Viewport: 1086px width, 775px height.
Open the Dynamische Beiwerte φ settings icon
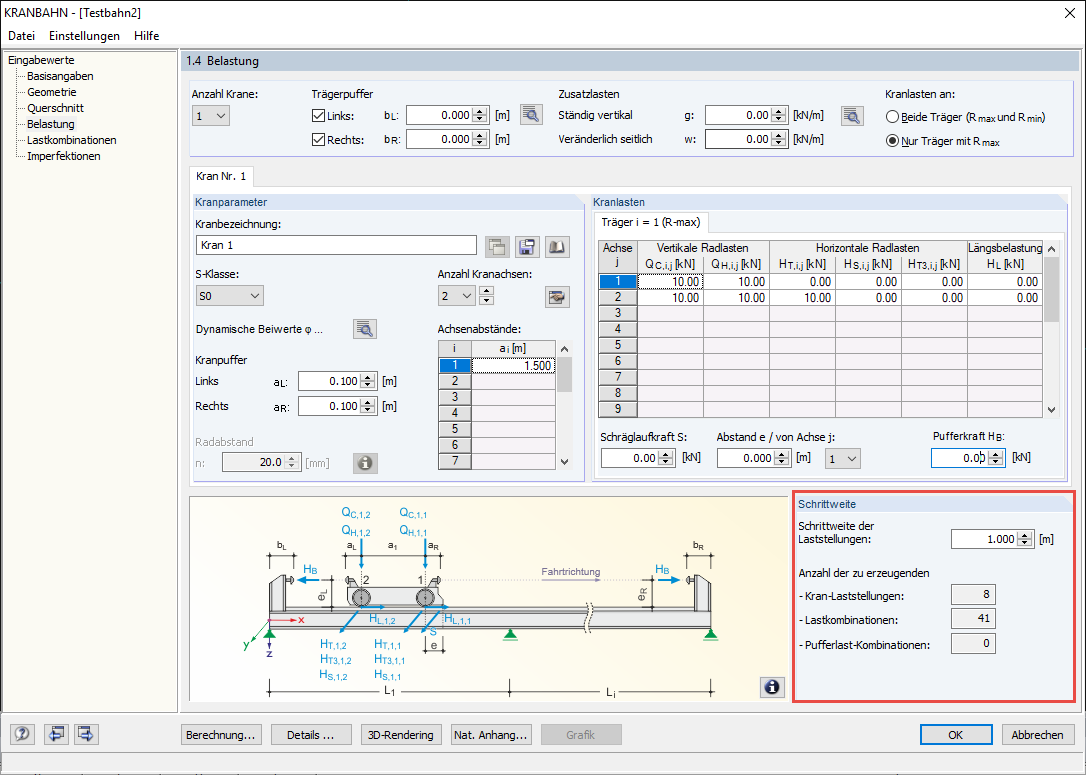pos(365,328)
